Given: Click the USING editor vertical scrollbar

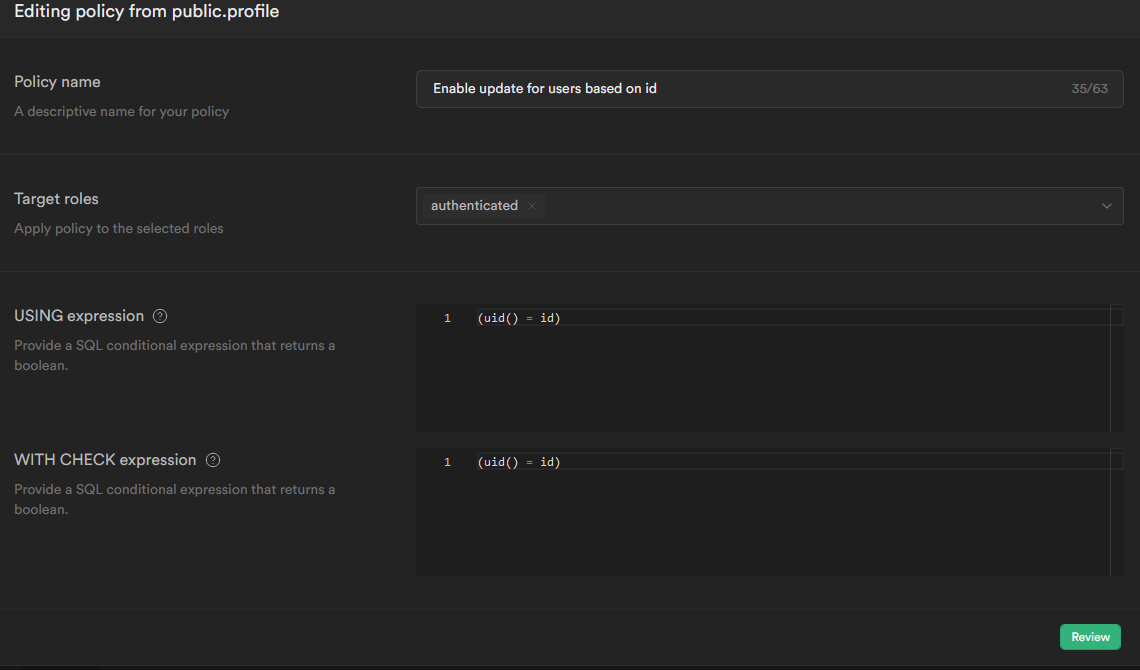Looking at the screenshot, I should coord(1117,368).
